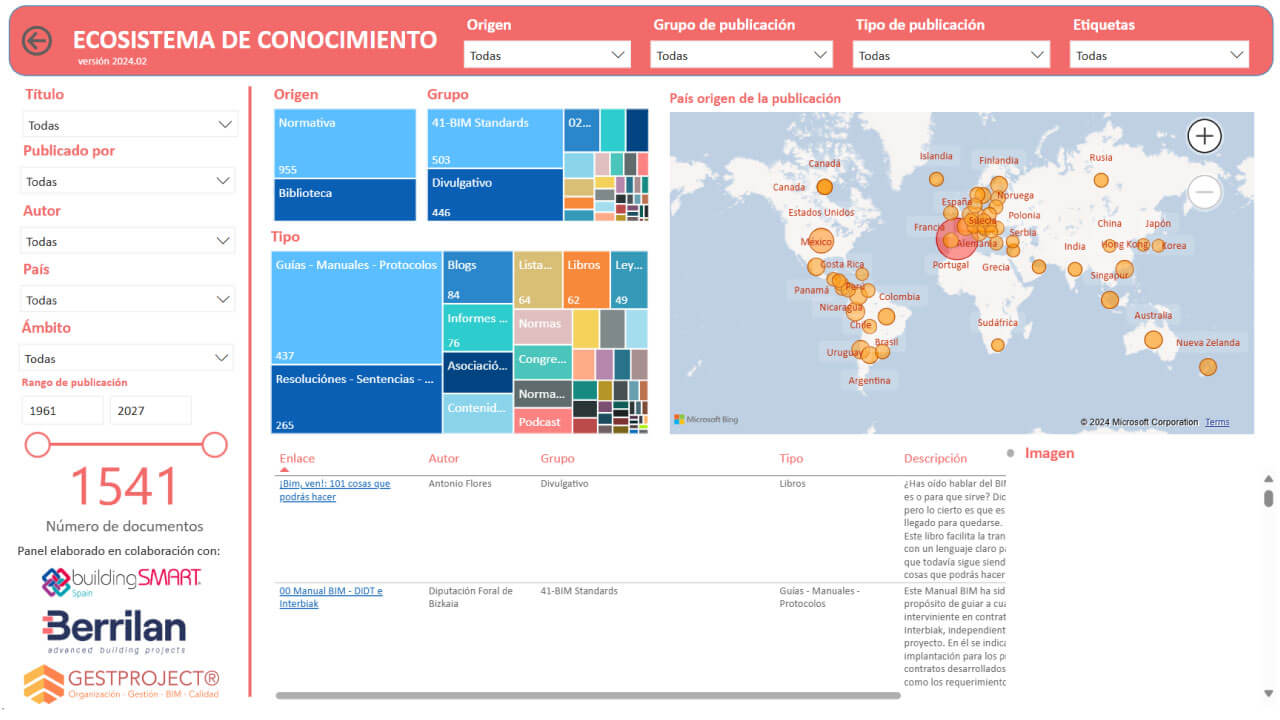Image resolution: width=1280 pixels, height=720 pixels.
Task: Open the Ámbito dropdown
Action: pyautogui.click(x=126, y=358)
